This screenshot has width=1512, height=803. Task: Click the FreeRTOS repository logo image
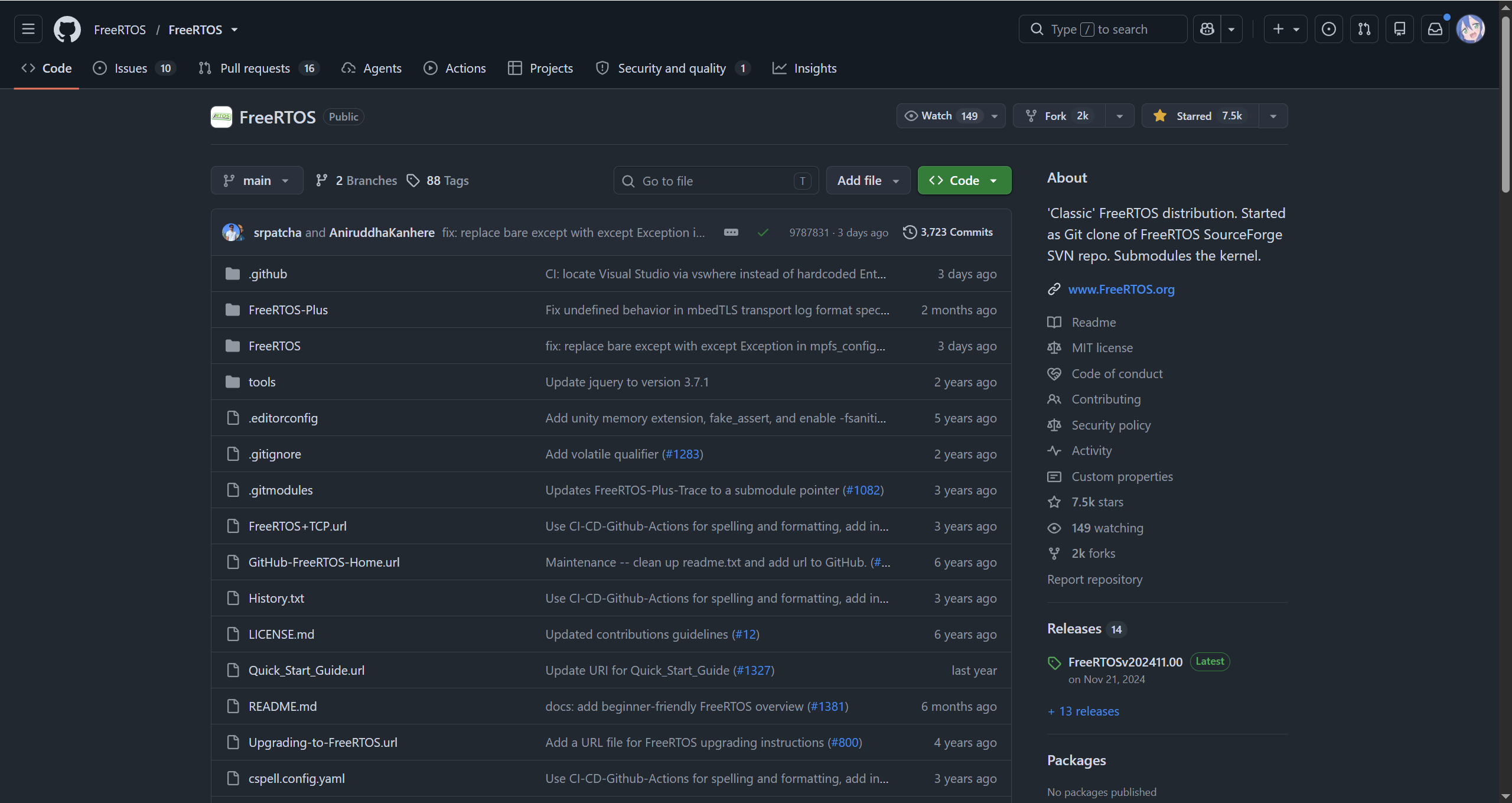[221, 117]
